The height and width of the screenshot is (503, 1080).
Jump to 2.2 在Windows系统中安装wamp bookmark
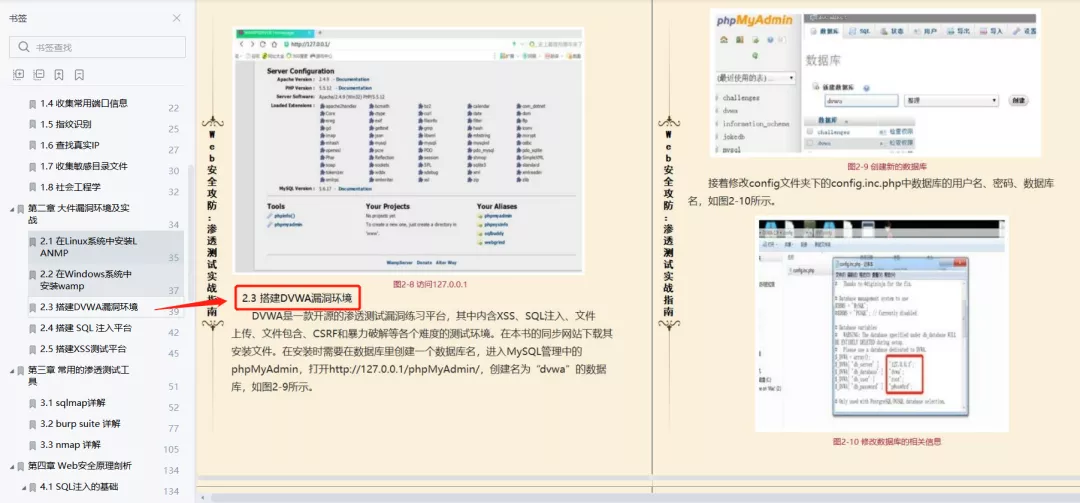coord(85,280)
